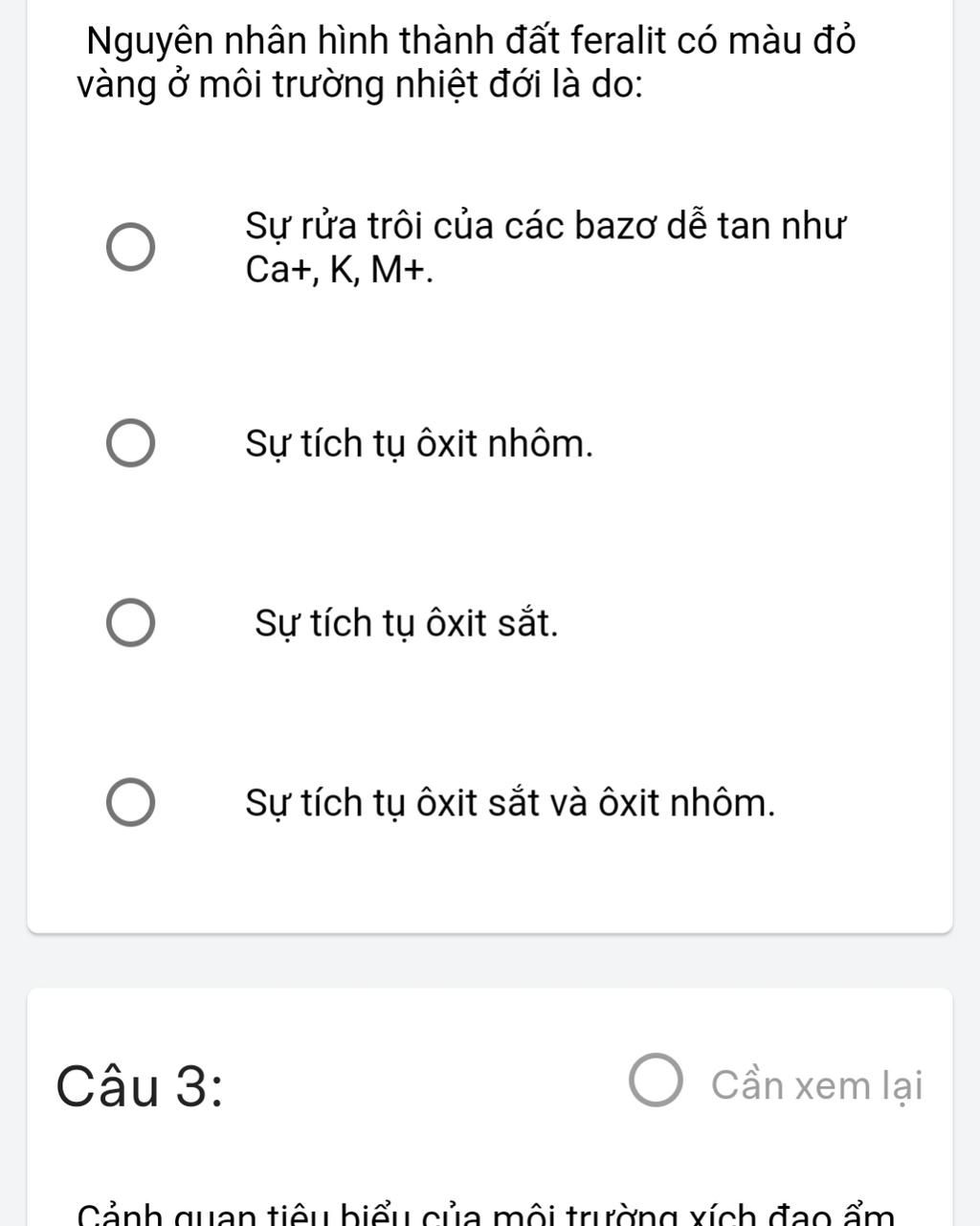Select the radio circle beside 'Sự tích tụ ôxit sắt.'

click(130, 623)
